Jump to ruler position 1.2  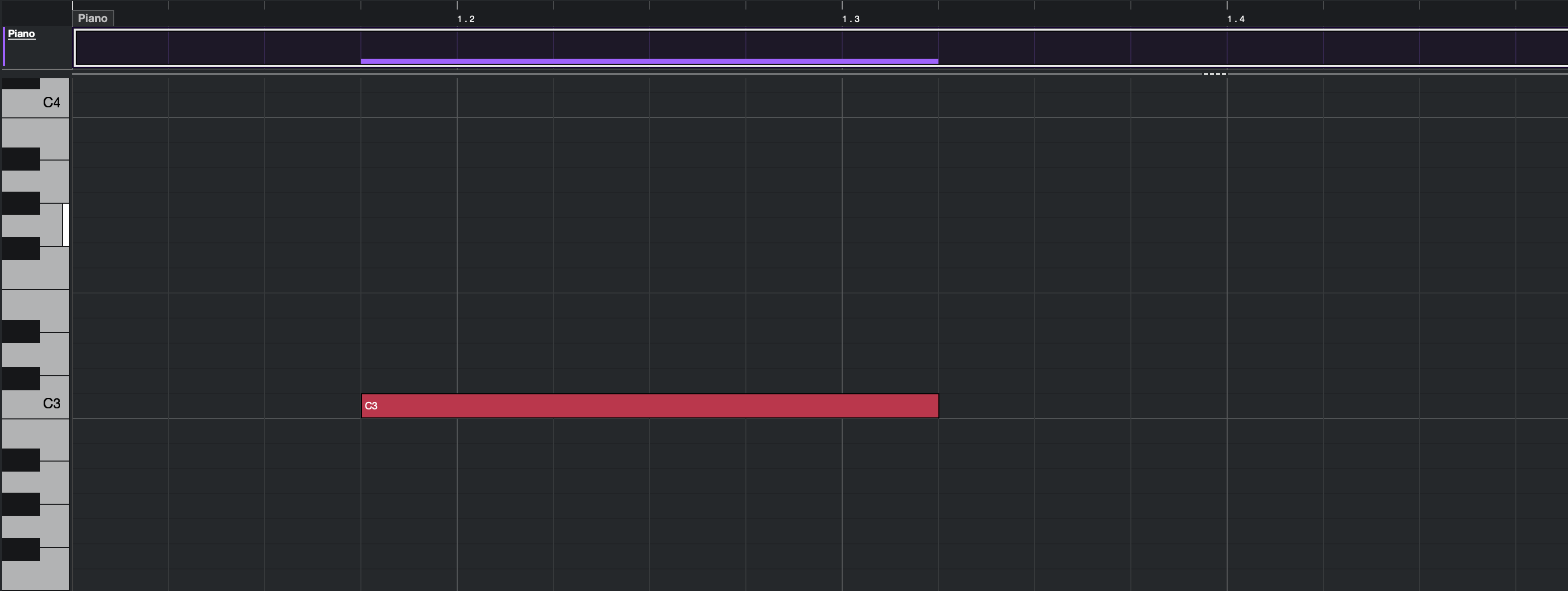coord(466,19)
